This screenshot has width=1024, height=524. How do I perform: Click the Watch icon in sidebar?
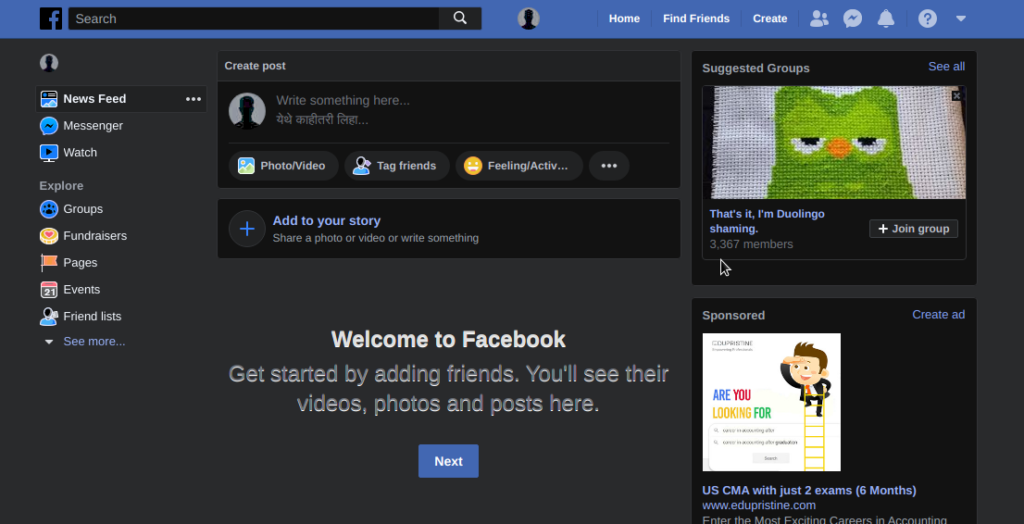[49, 152]
